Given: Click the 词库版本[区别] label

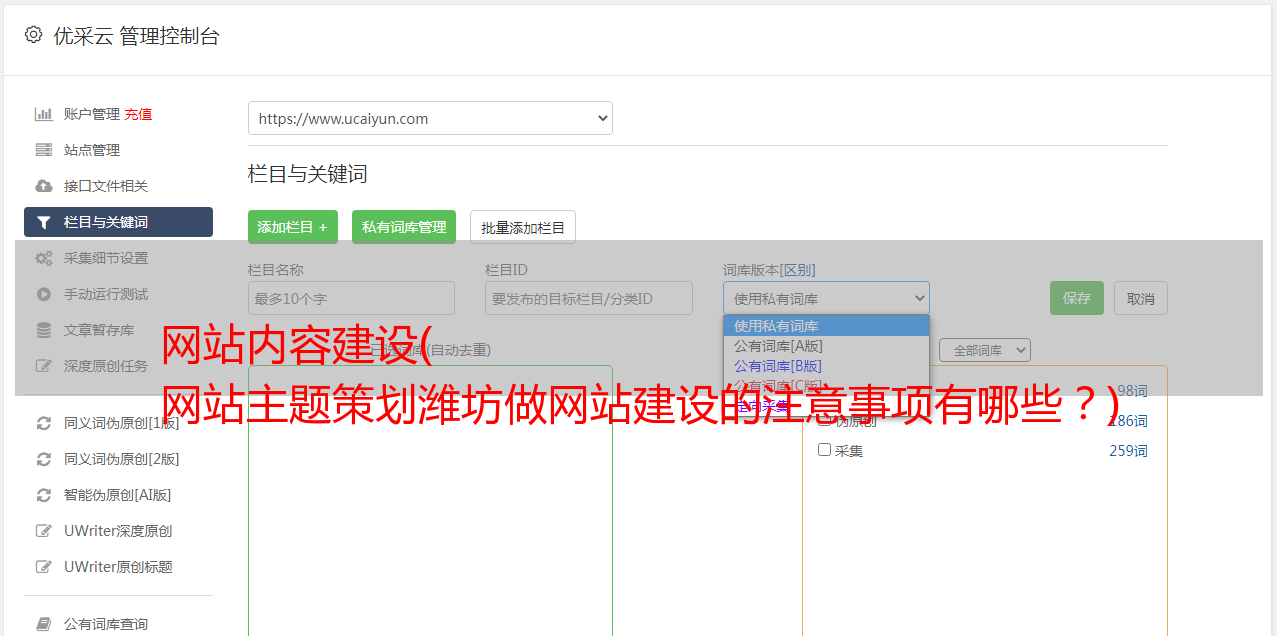Looking at the screenshot, I should (x=769, y=270).
